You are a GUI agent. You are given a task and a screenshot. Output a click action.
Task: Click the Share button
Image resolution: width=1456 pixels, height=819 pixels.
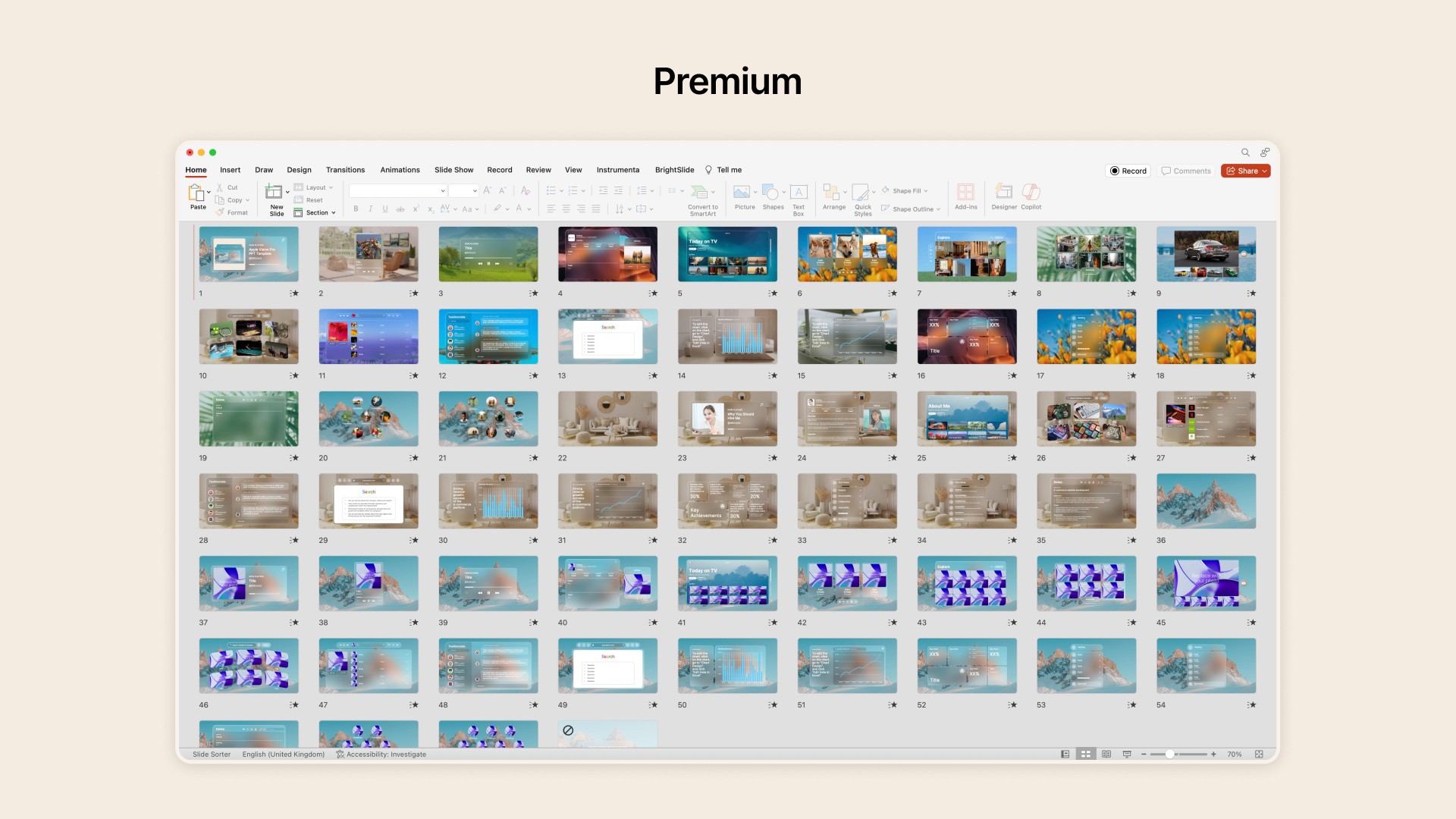[x=1246, y=171]
